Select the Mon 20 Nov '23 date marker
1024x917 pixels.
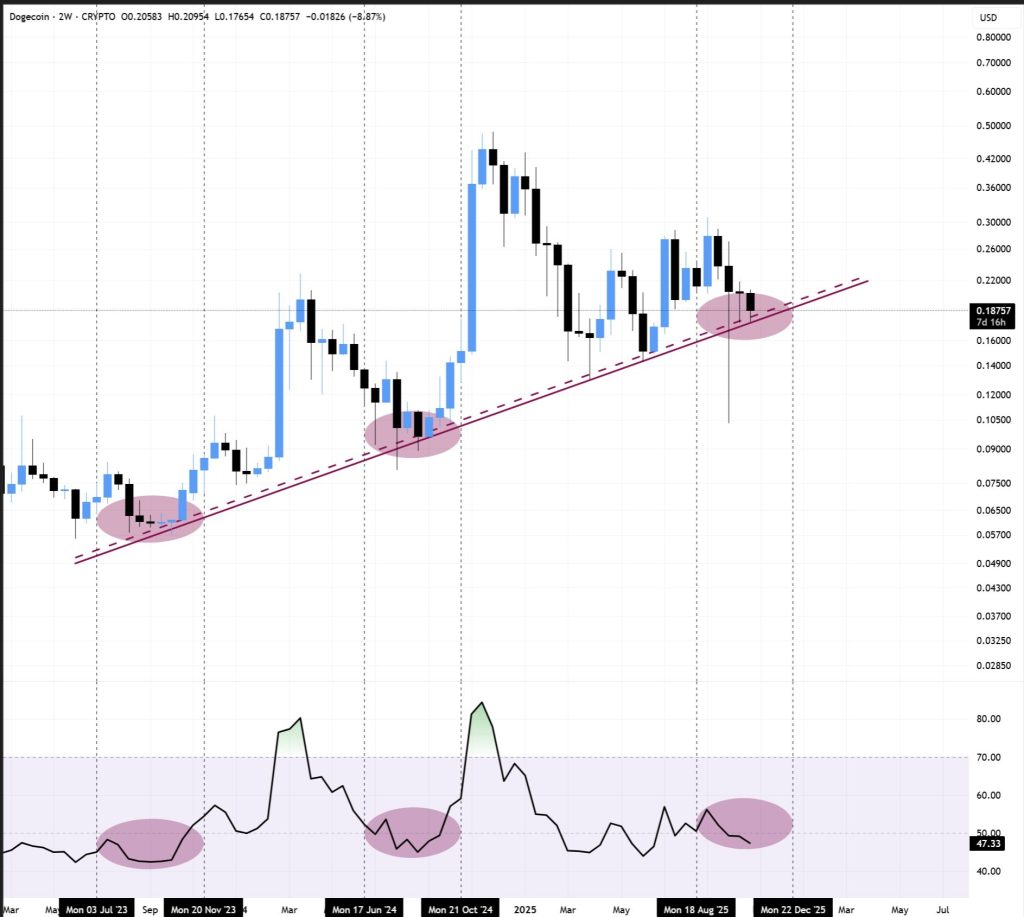point(204,910)
